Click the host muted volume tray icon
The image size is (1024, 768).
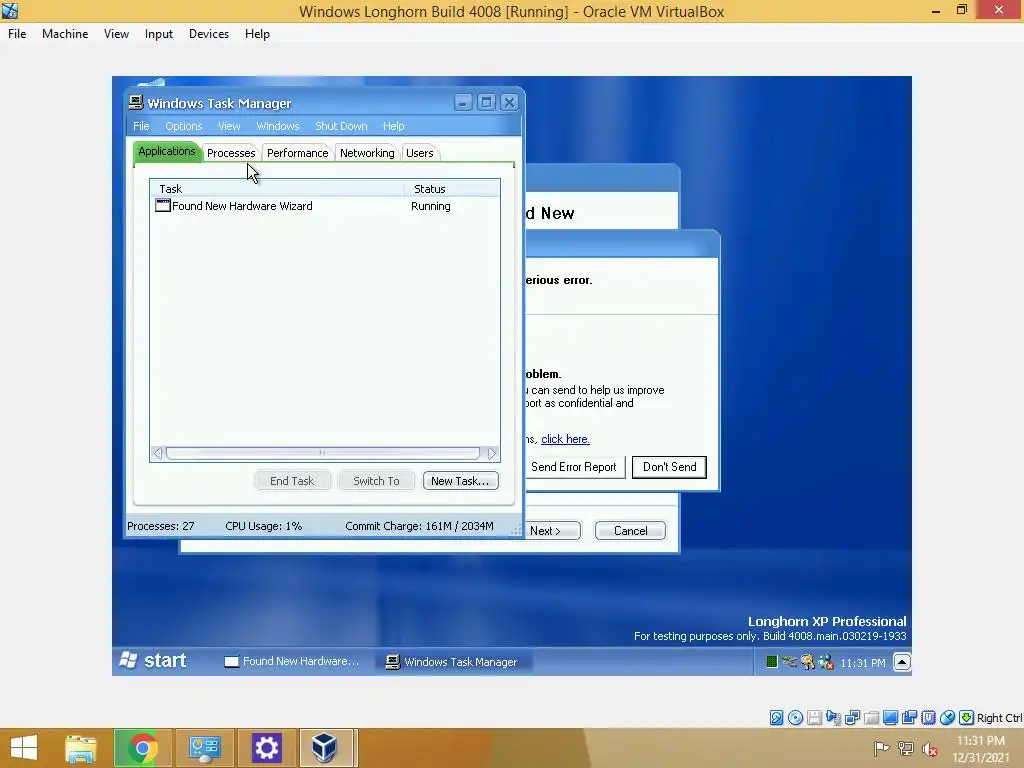click(930, 748)
